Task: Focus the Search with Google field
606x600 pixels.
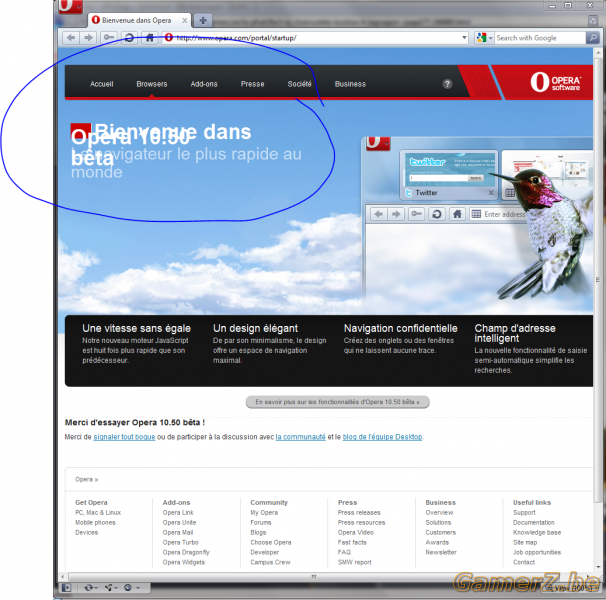Action: pyautogui.click(x=540, y=38)
